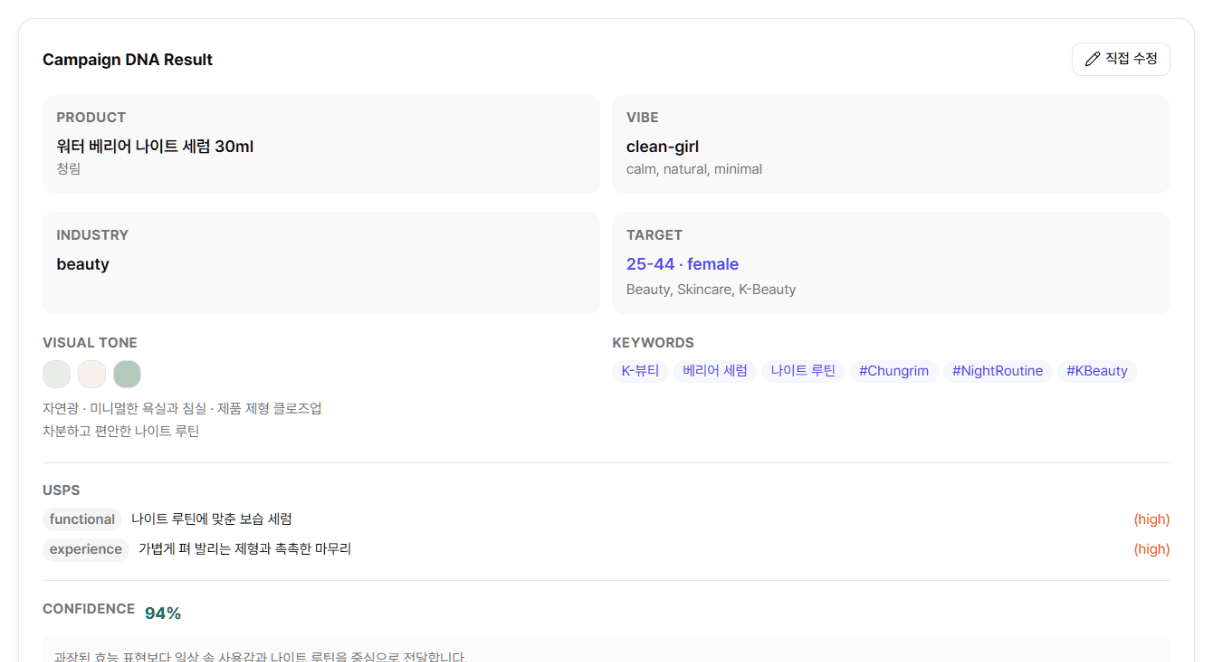Click (high) on the functional USP row
This screenshot has height=662, width=1213.
pos(1151,519)
